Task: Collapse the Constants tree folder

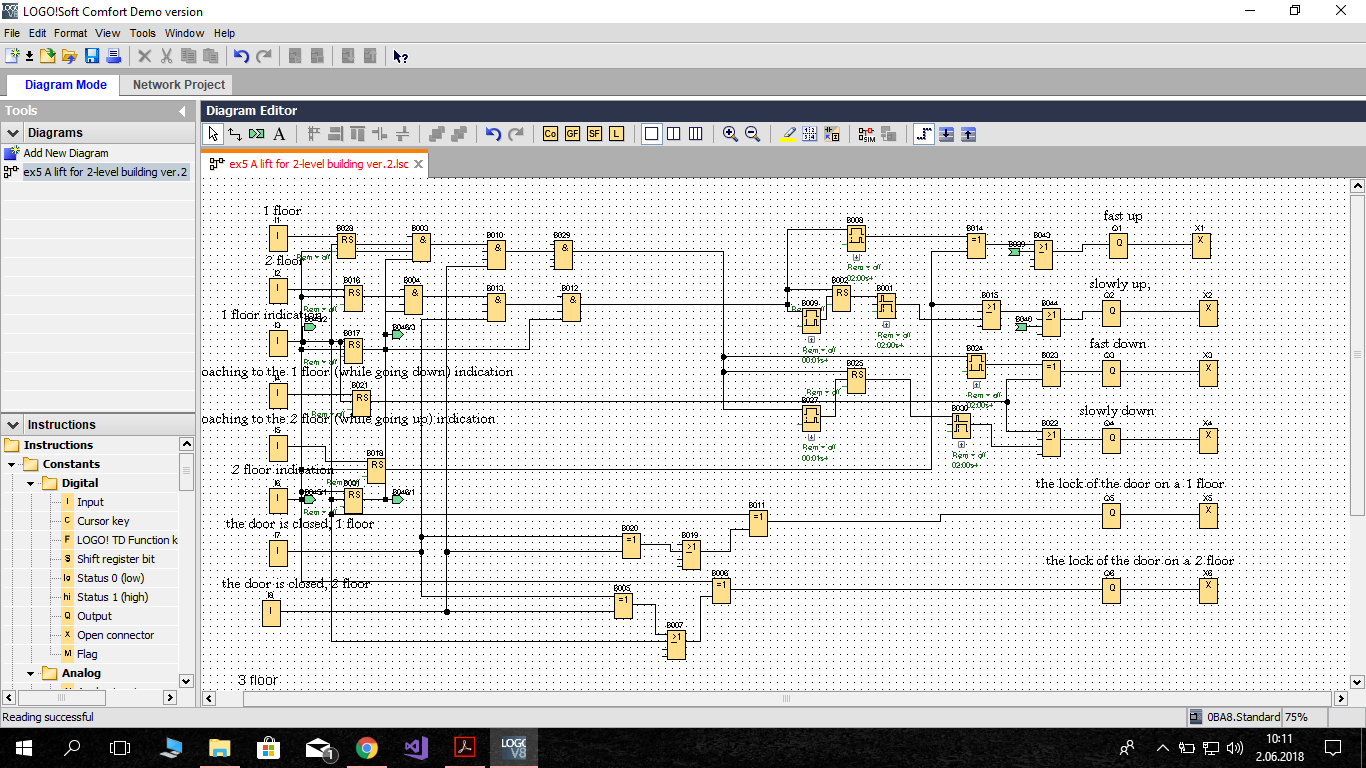Action: pyautogui.click(x=12, y=464)
